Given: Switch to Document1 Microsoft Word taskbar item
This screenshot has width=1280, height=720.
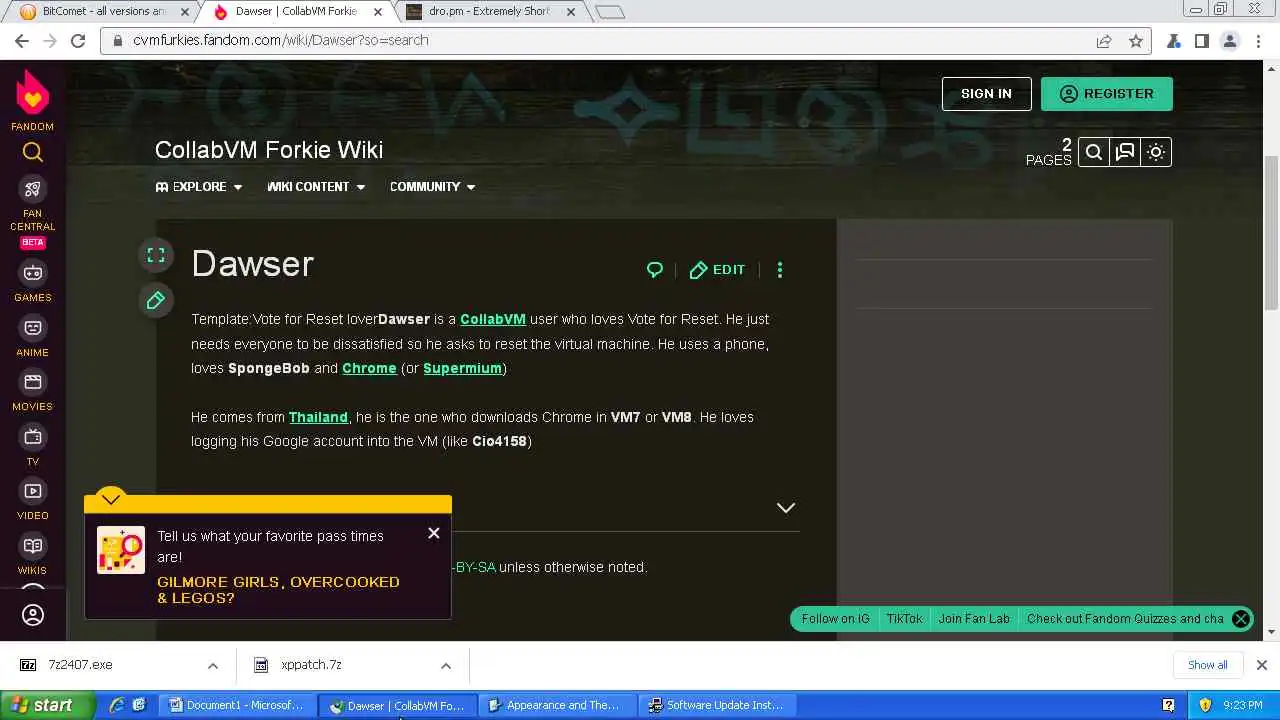Looking at the screenshot, I should tap(236, 705).
